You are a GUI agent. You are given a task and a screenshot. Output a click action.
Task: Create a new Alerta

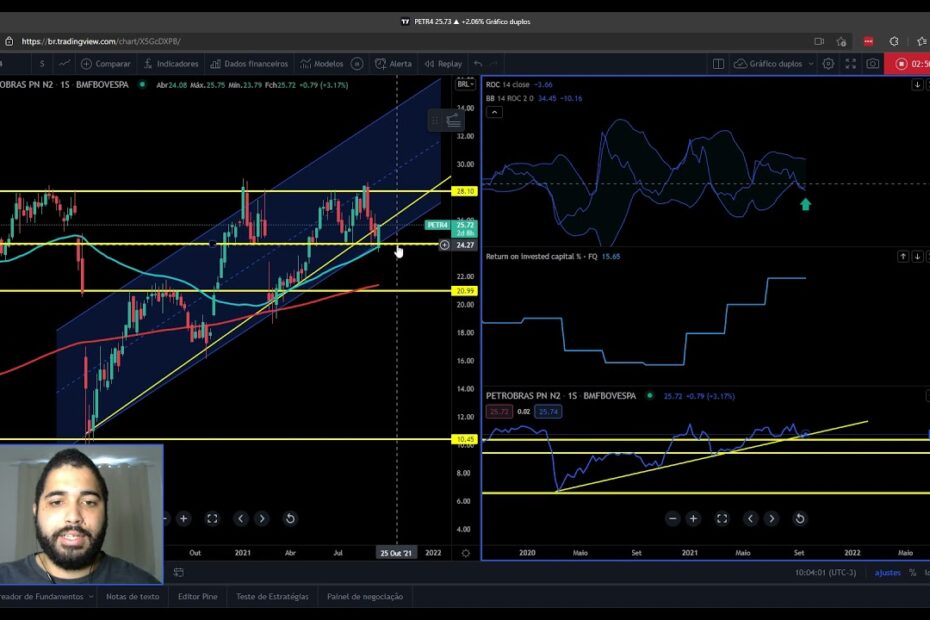pyautogui.click(x=393, y=63)
